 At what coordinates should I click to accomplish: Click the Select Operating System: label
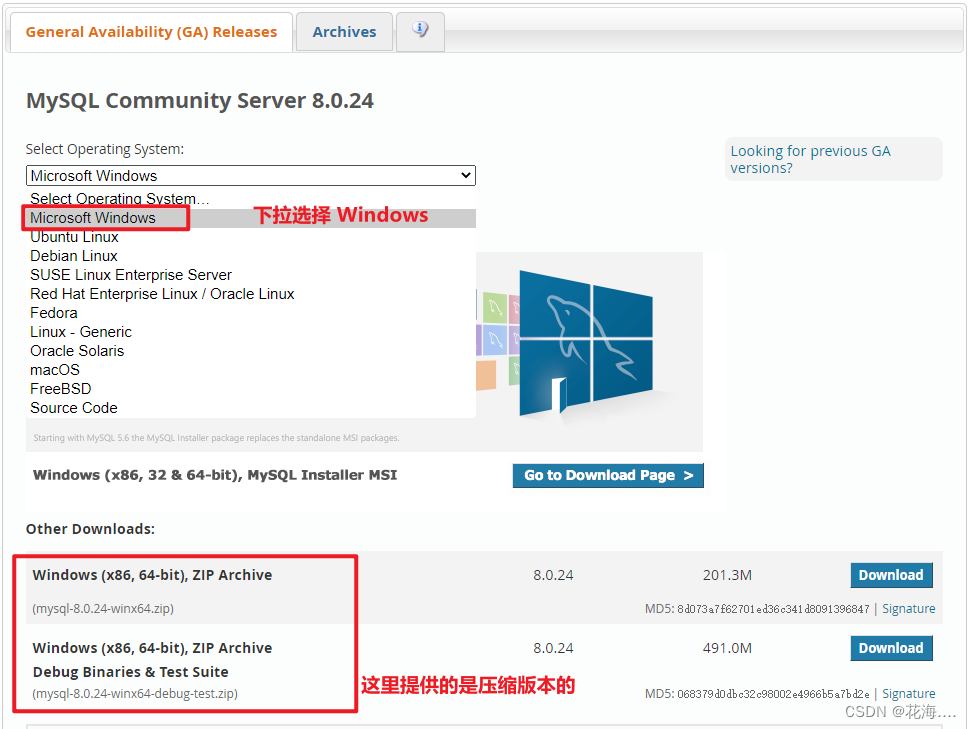point(105,149)
